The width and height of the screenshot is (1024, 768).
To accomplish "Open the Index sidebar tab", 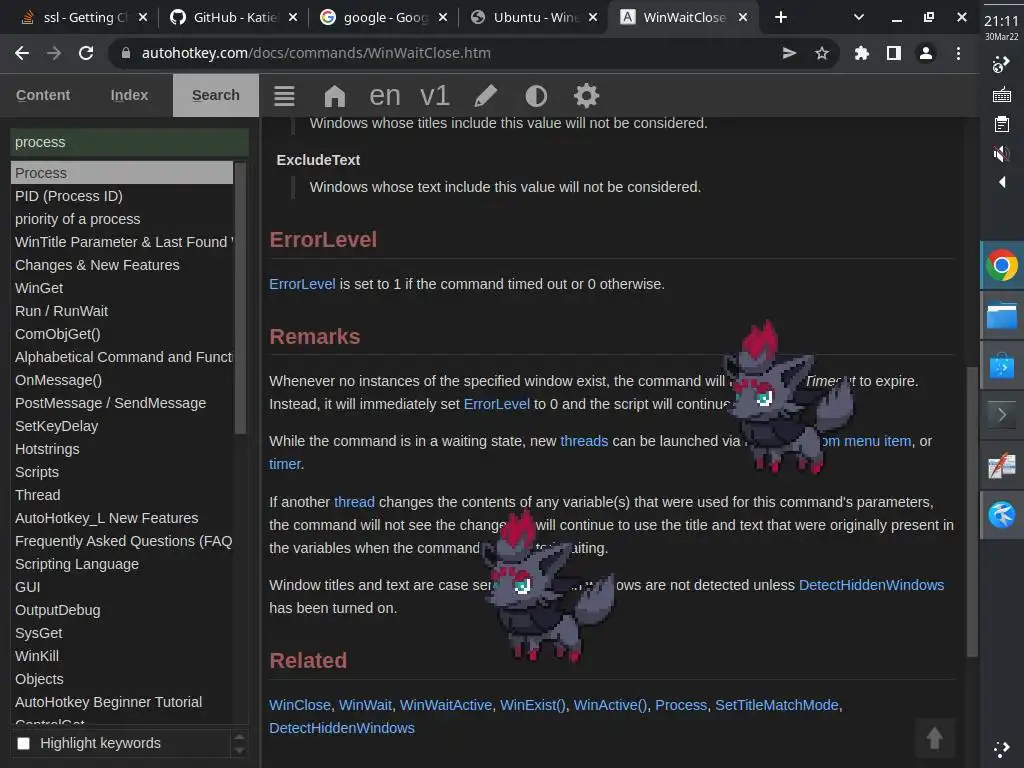I will (x=129, y=95).
